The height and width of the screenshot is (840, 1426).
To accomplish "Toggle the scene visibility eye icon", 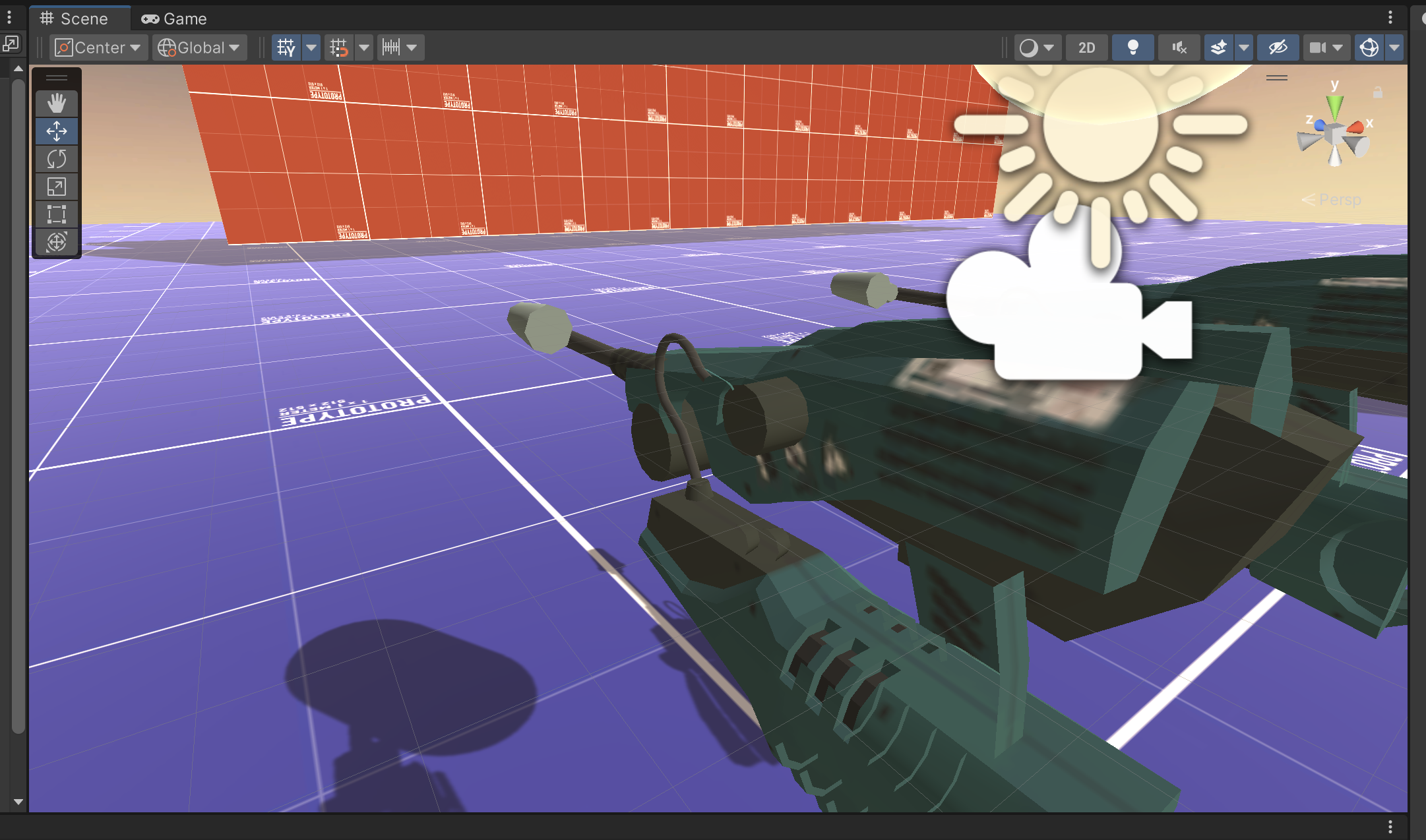I will 1278,47.
